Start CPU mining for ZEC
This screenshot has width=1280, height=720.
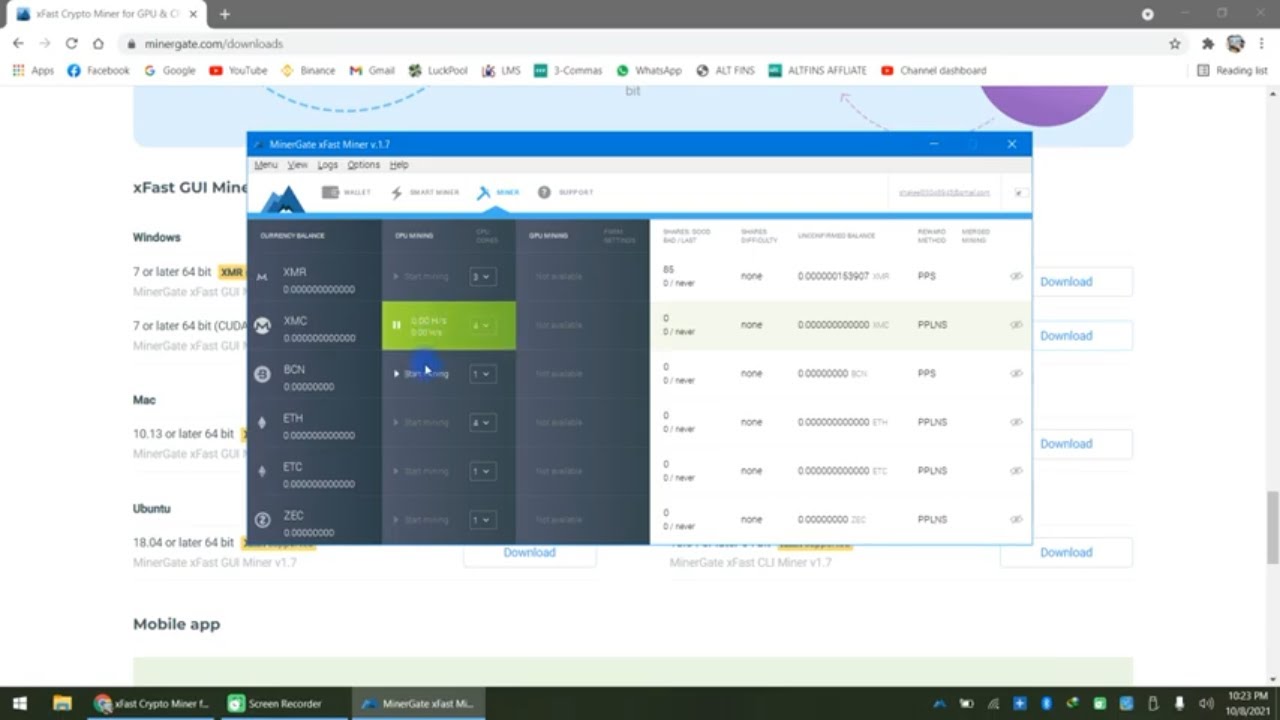421,520
